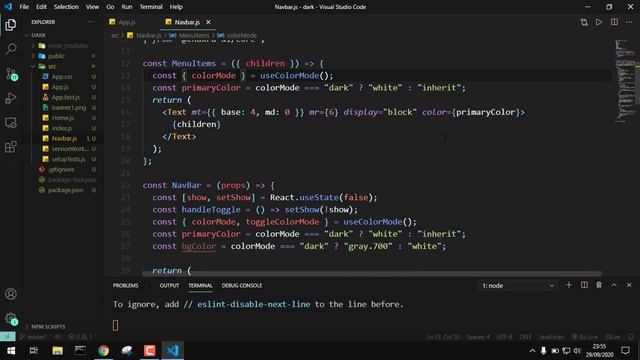
Task: Open the Edit menu
Action: tap(41, 7)
